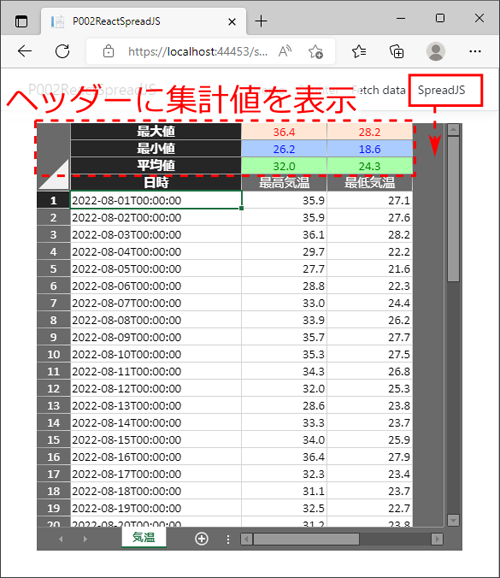Open the Fetch data nav link
Screen dimensions: 500x578
379,90
